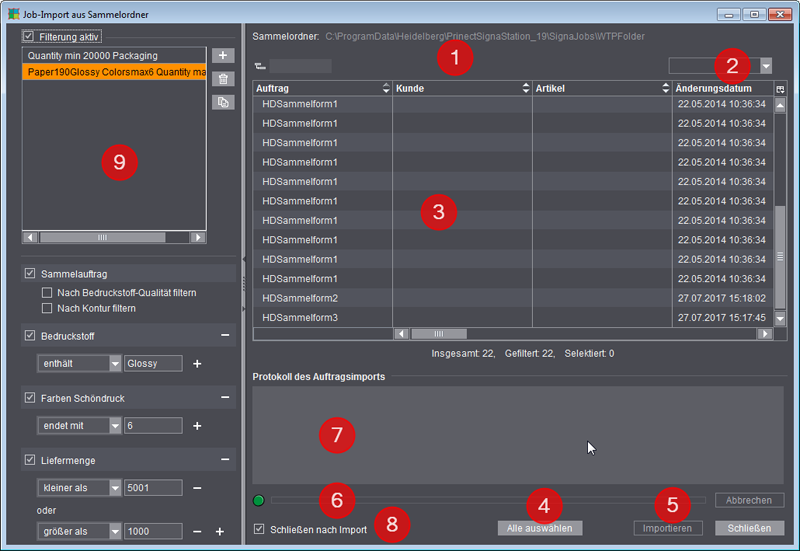Click the sort arrows of the Artikel column
This screenshot has height=551, width=800.
665,88
